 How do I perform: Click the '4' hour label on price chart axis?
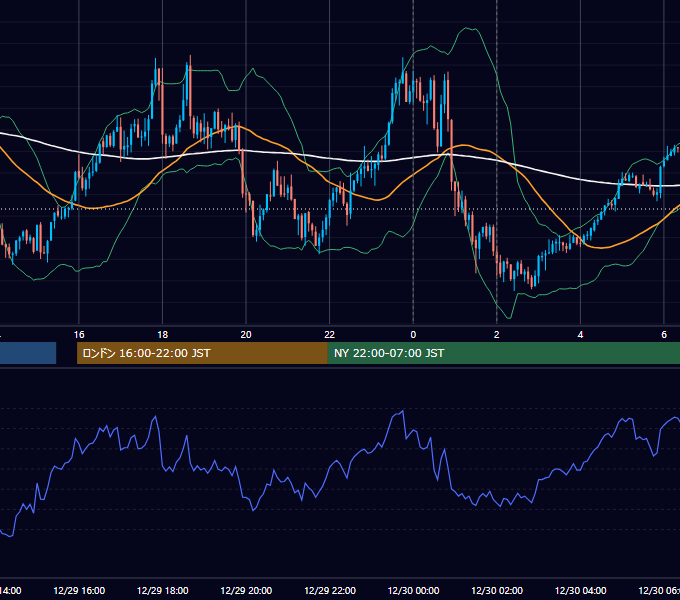point(580,335)
